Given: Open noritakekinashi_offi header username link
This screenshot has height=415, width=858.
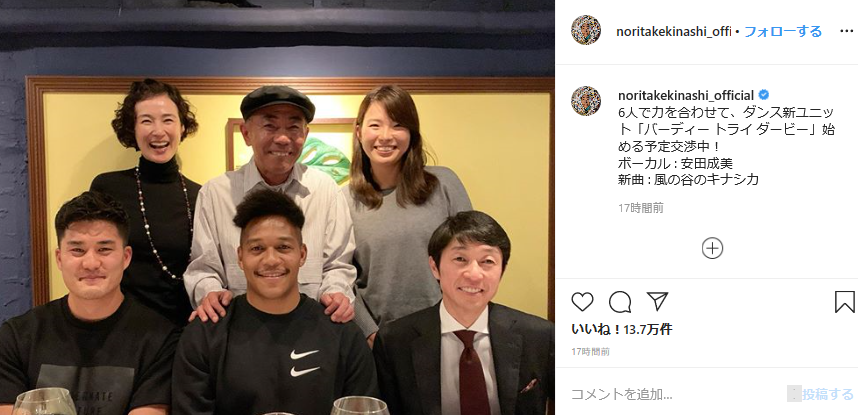Looking at the screenshot, I should [674, 32].
